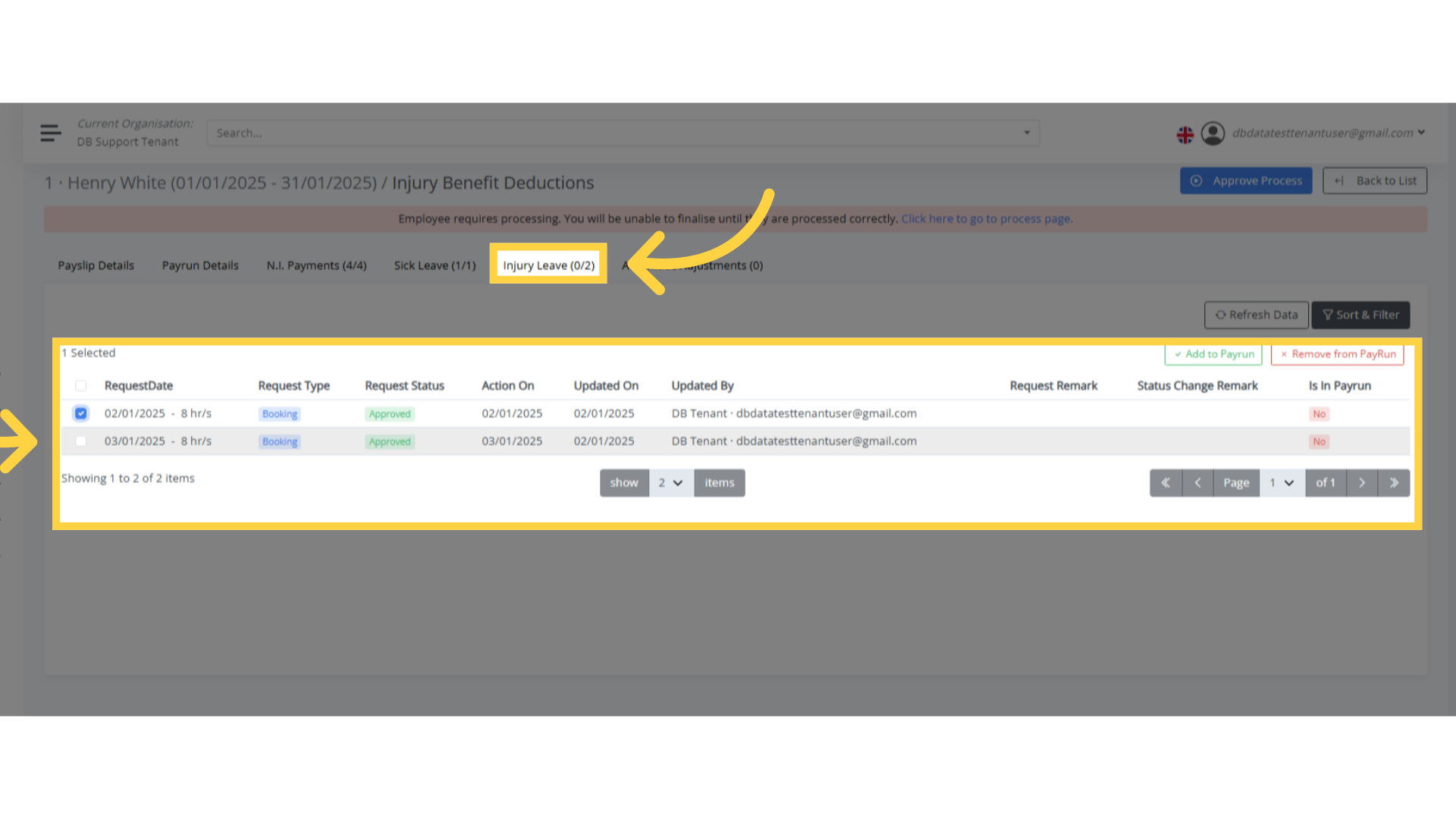
Task: Go to next page arrow
Action: (x=1362, y=483)
